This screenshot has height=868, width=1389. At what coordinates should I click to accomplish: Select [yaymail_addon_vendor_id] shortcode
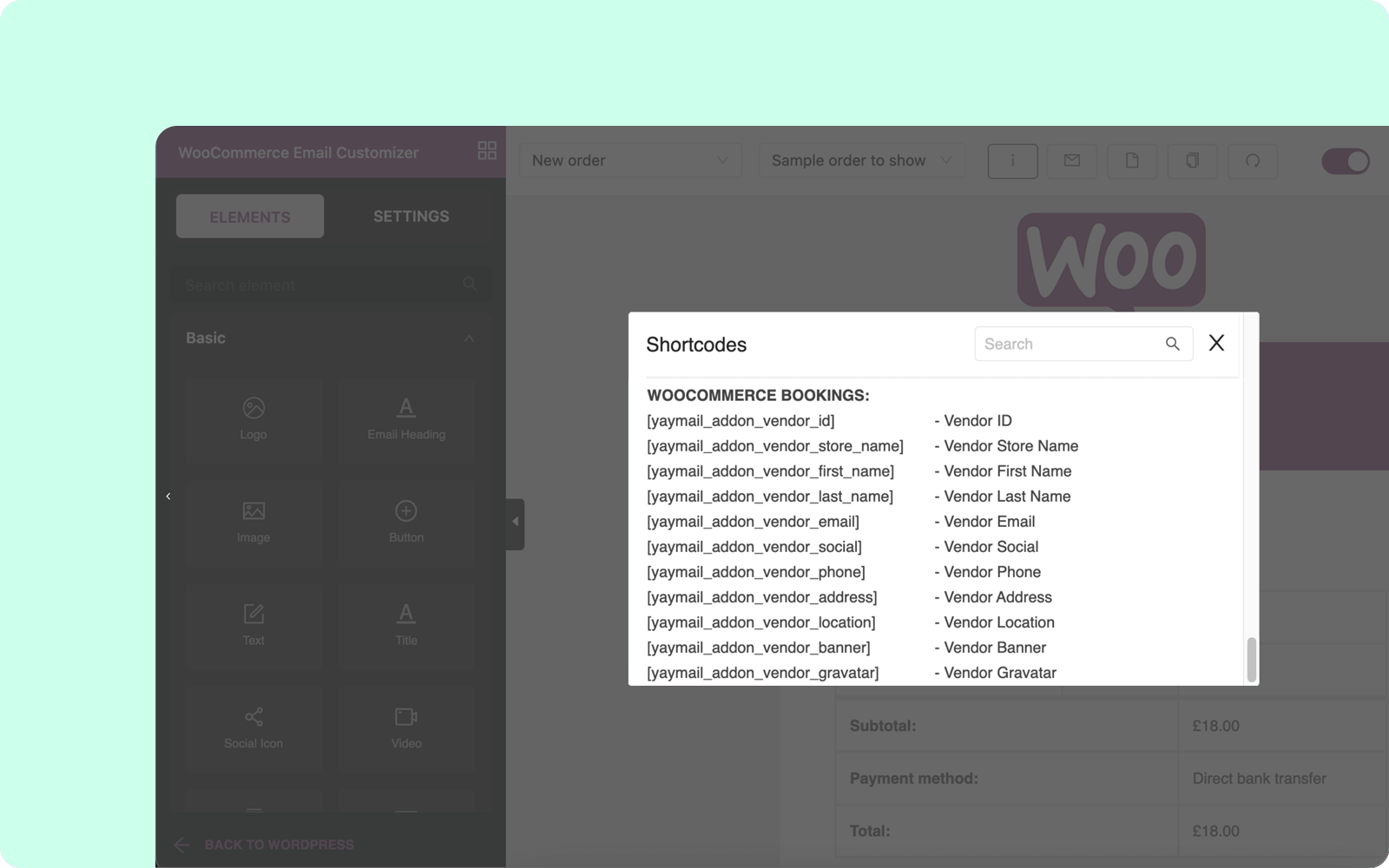point(741,421)
